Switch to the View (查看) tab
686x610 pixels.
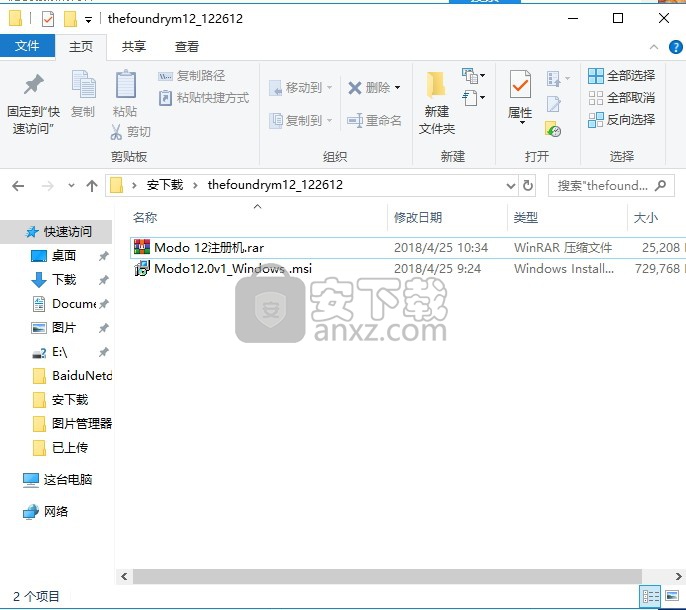(187, 46)
